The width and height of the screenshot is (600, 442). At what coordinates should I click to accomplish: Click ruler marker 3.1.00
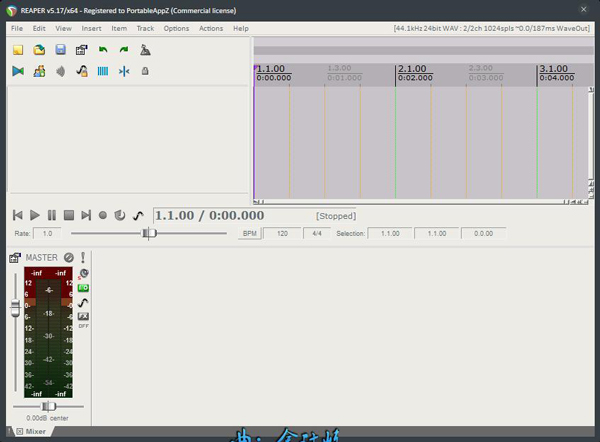[x=554, y=69]
